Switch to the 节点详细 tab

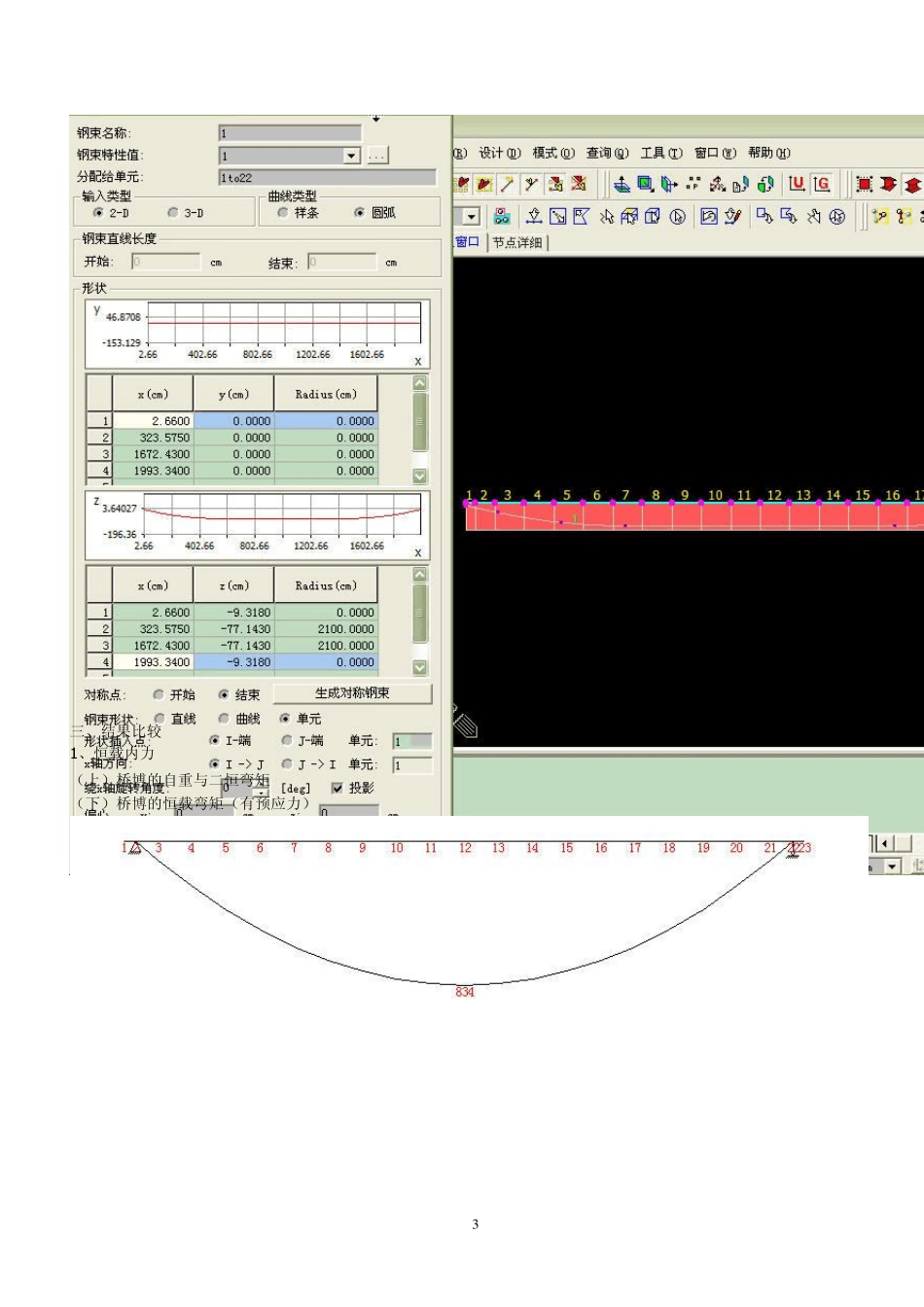point(517,242)
